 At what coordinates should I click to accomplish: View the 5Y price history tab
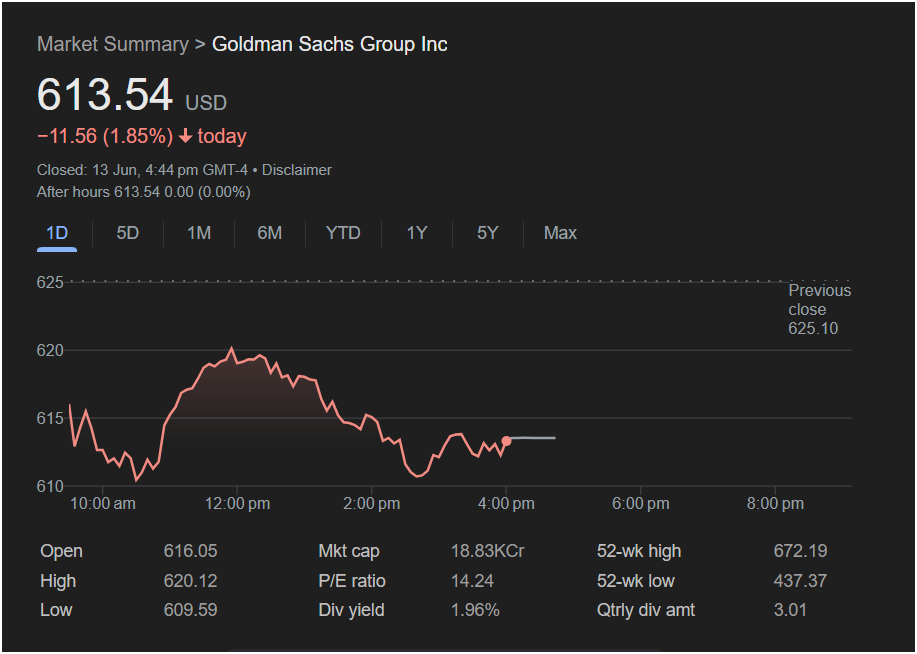tap(487, 233)
